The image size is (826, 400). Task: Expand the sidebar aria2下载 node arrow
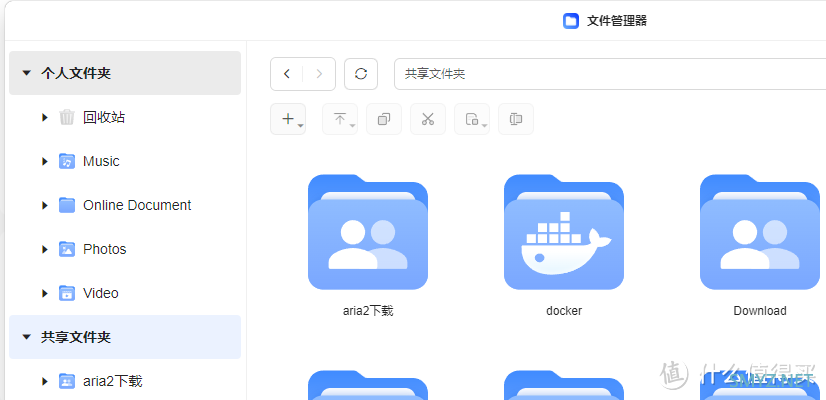(x=45, y=381)
